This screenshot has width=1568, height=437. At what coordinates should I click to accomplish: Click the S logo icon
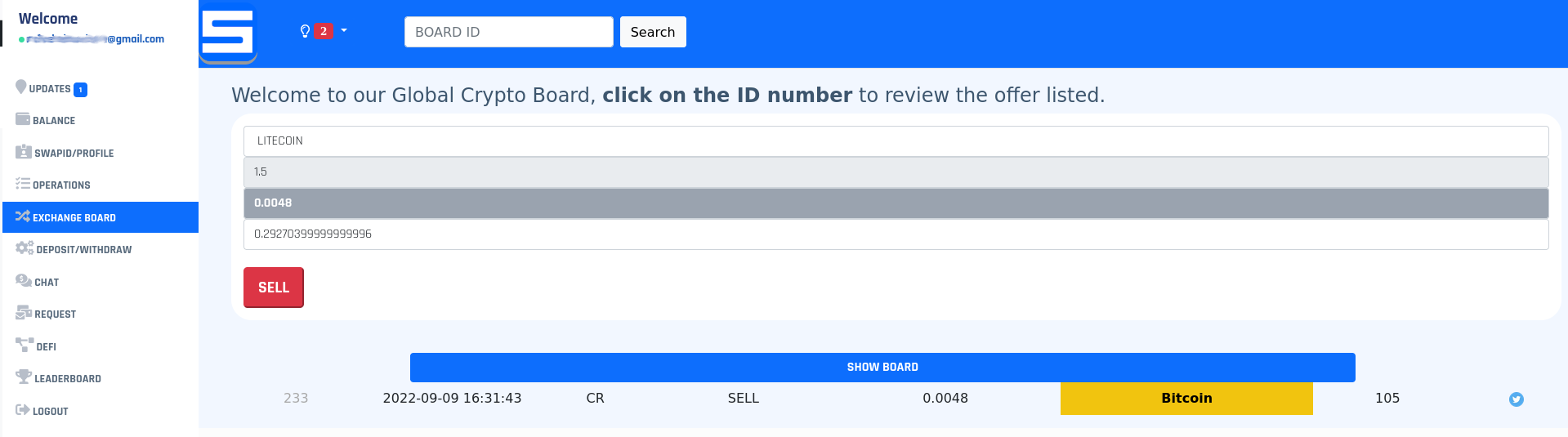click(228, 33)
